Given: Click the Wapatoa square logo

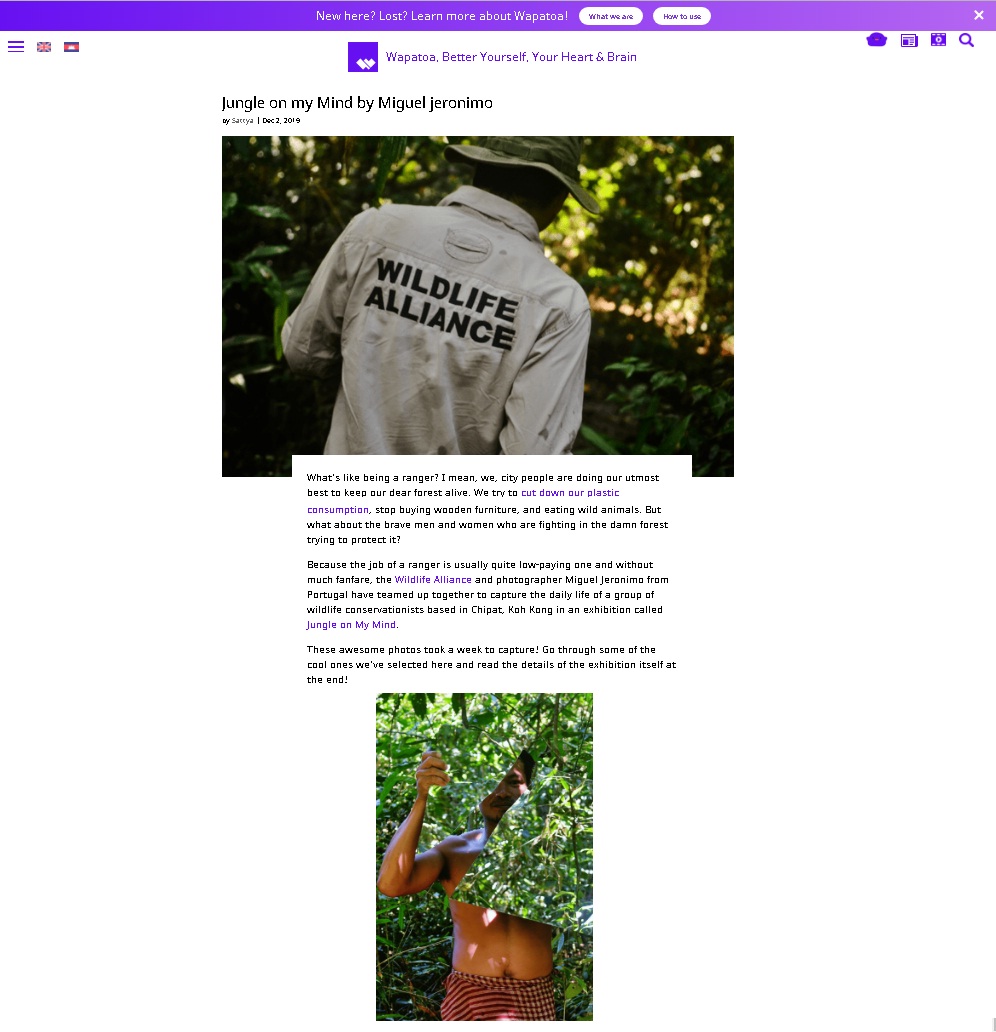Looking at the screenshot, I should pyautogui.click(x=363, y=57).
